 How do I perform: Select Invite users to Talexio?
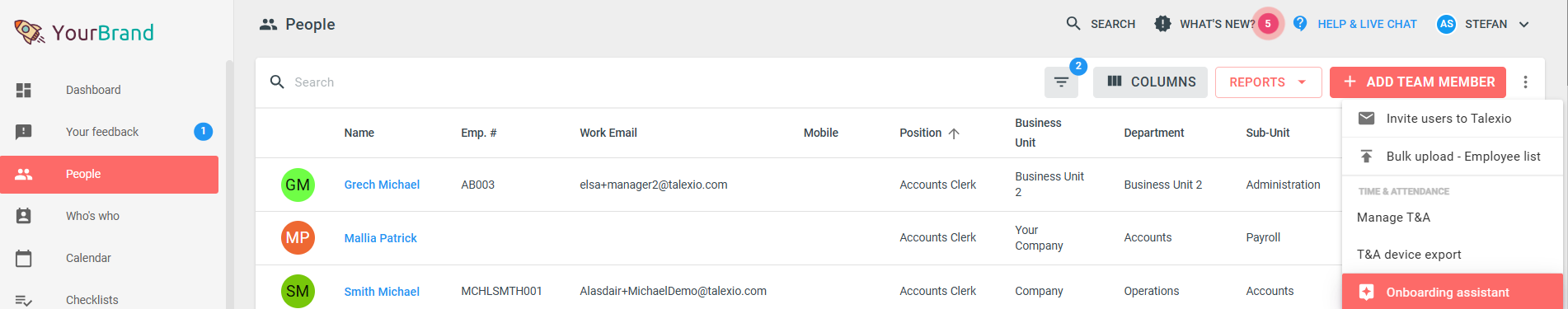coord(1453,119)
